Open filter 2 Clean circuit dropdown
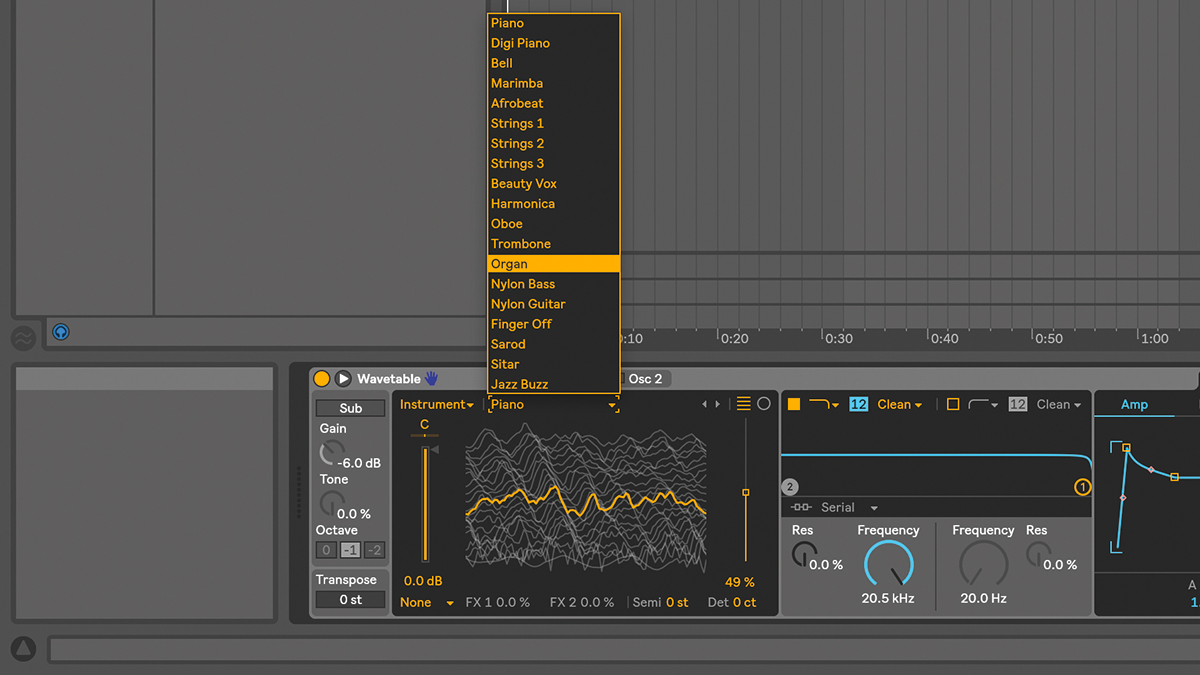1200x675 pixels. (x=1059, y=404)
